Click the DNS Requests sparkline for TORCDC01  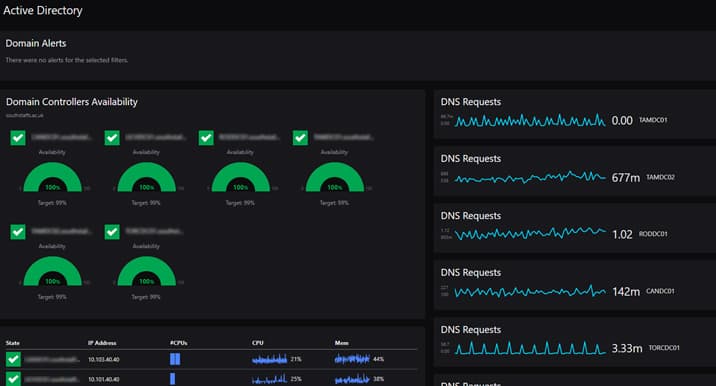pyautogui.click(x=530, y=348)
